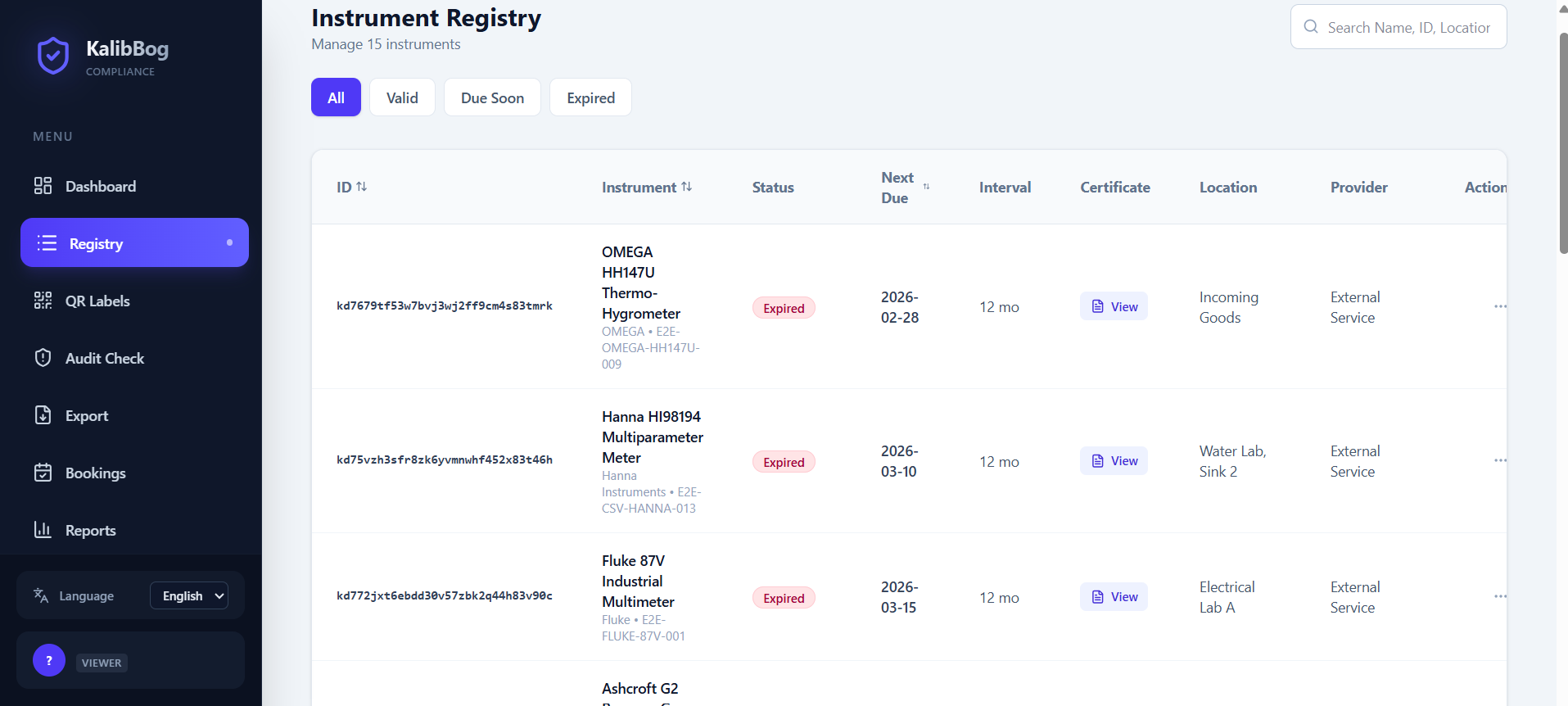Sort by ID using arrows icon
The image size is (1568, 706).
pos(362,187)
